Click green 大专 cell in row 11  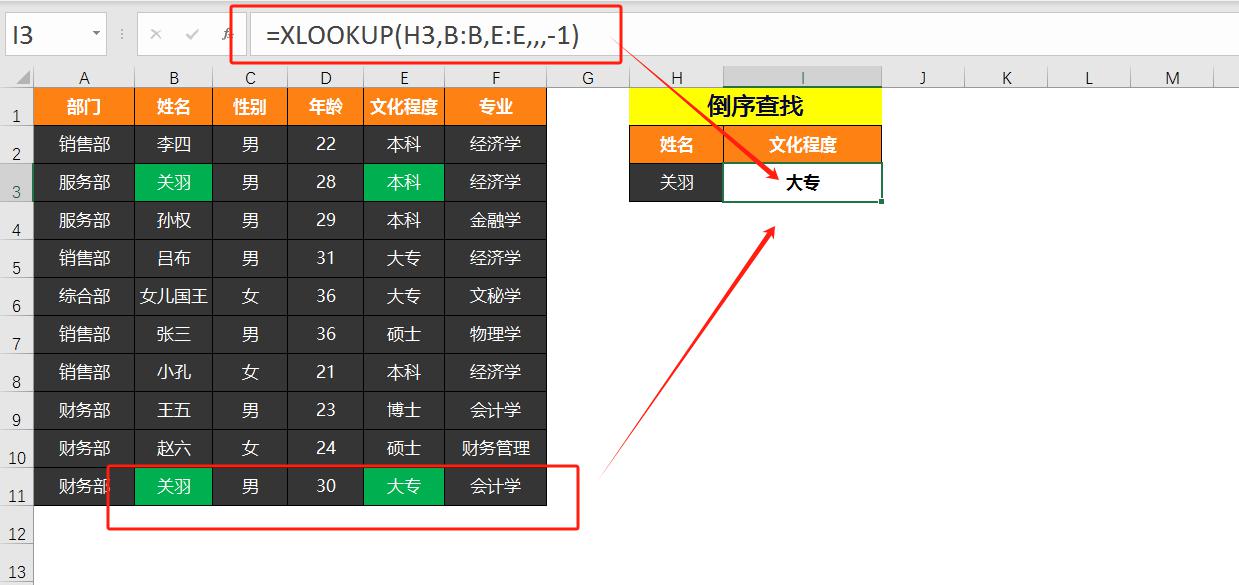[404, 487]
